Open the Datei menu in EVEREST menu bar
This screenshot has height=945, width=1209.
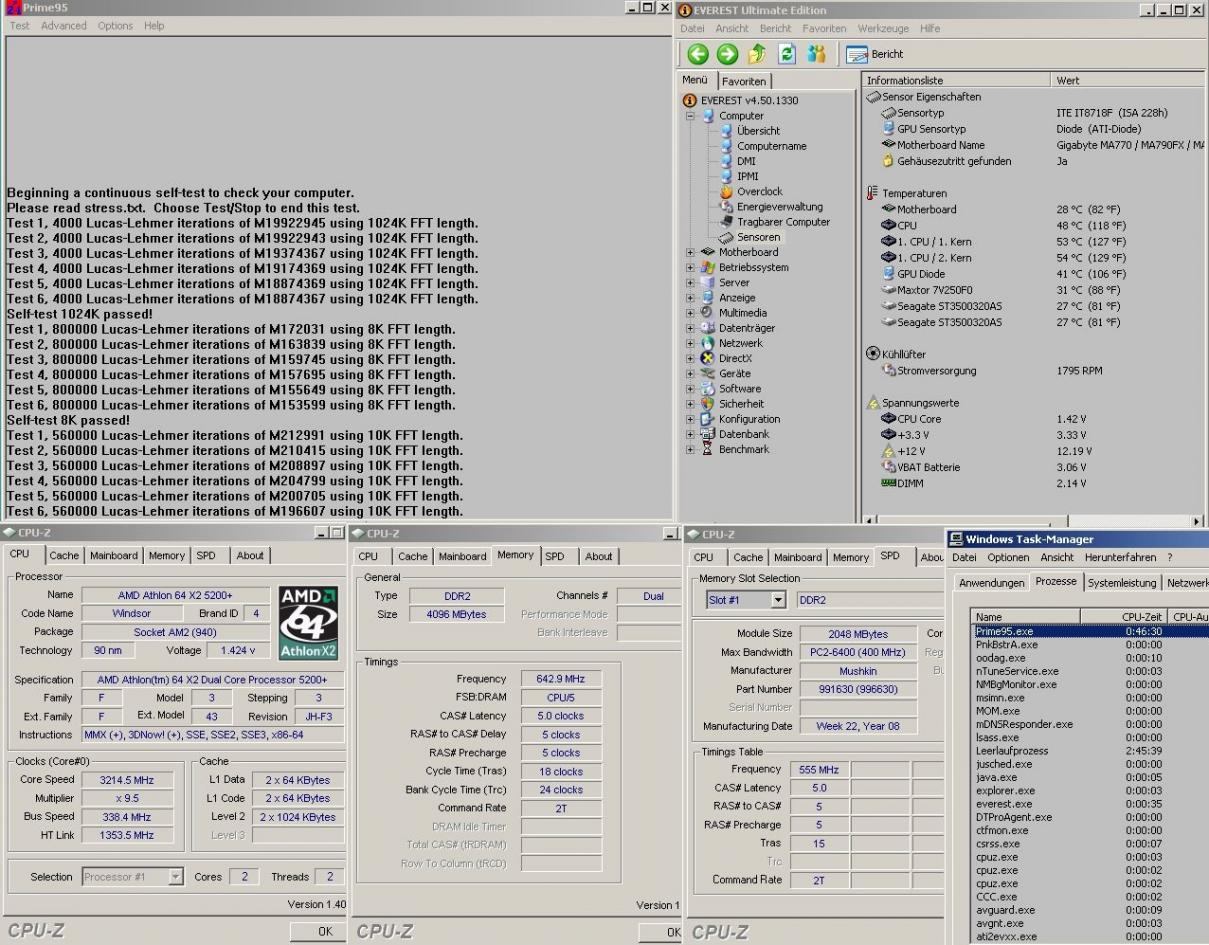coord(692,28)
